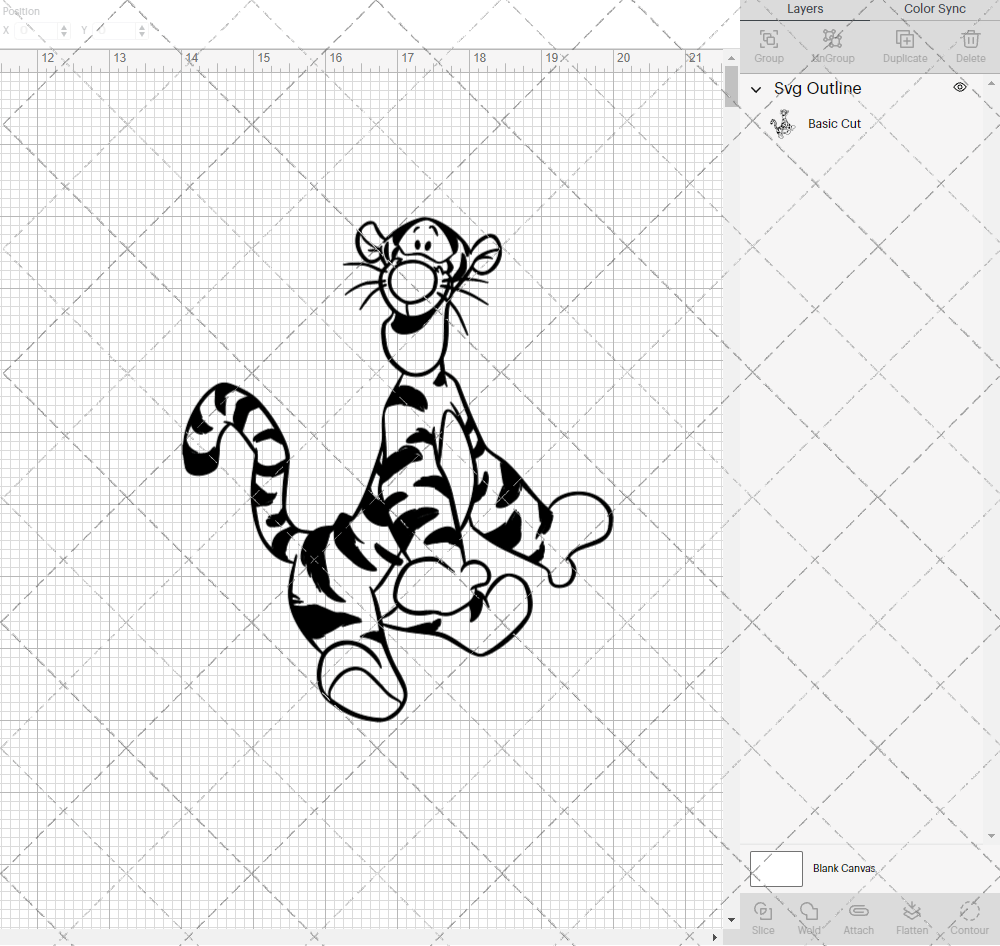The height and width of the screenshot is (946, 1000).
Task: Select the Group tool
Action: [x=768, y=40]
